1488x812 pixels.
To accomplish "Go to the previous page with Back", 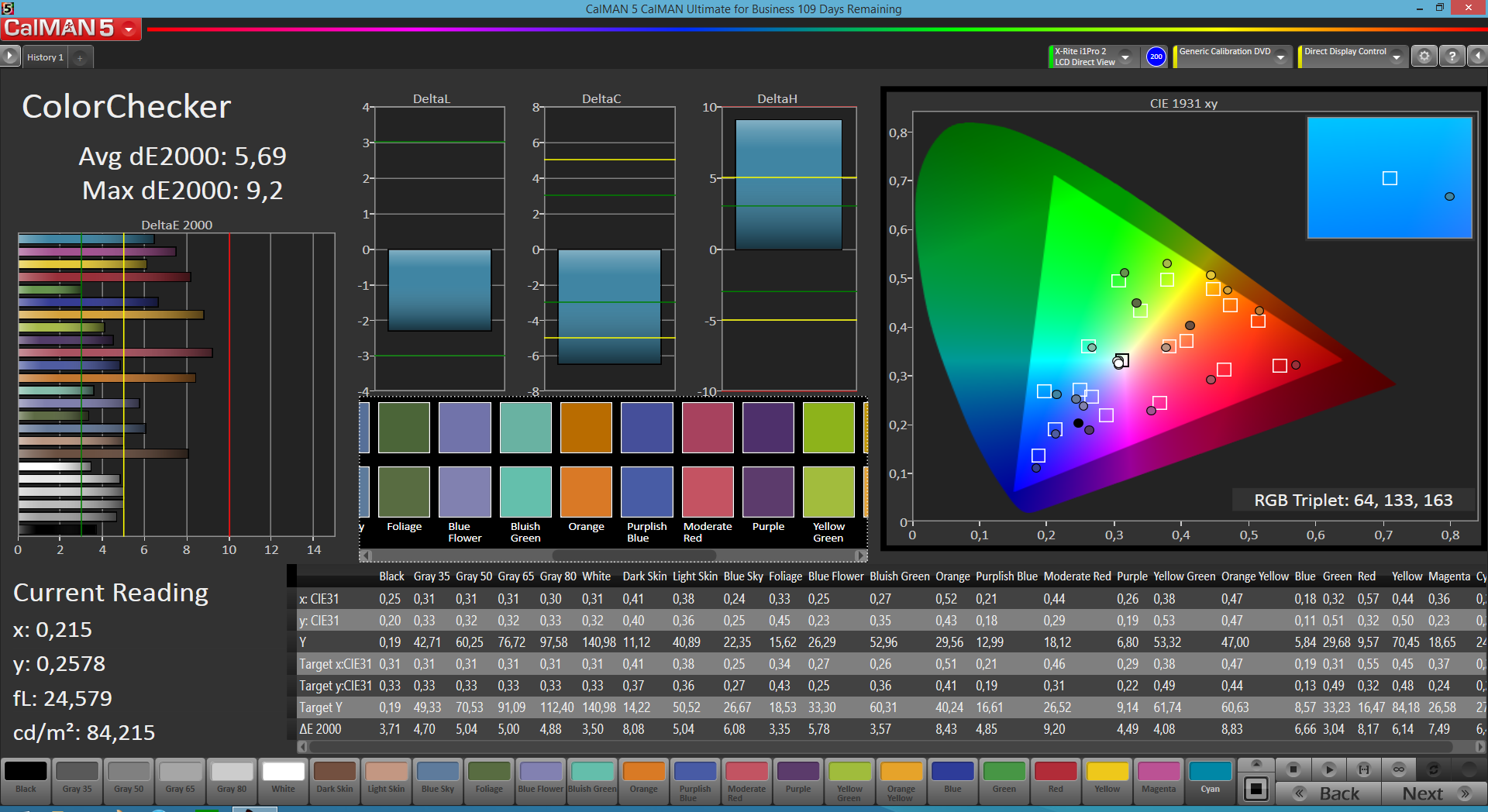I will coord(1328,793).
